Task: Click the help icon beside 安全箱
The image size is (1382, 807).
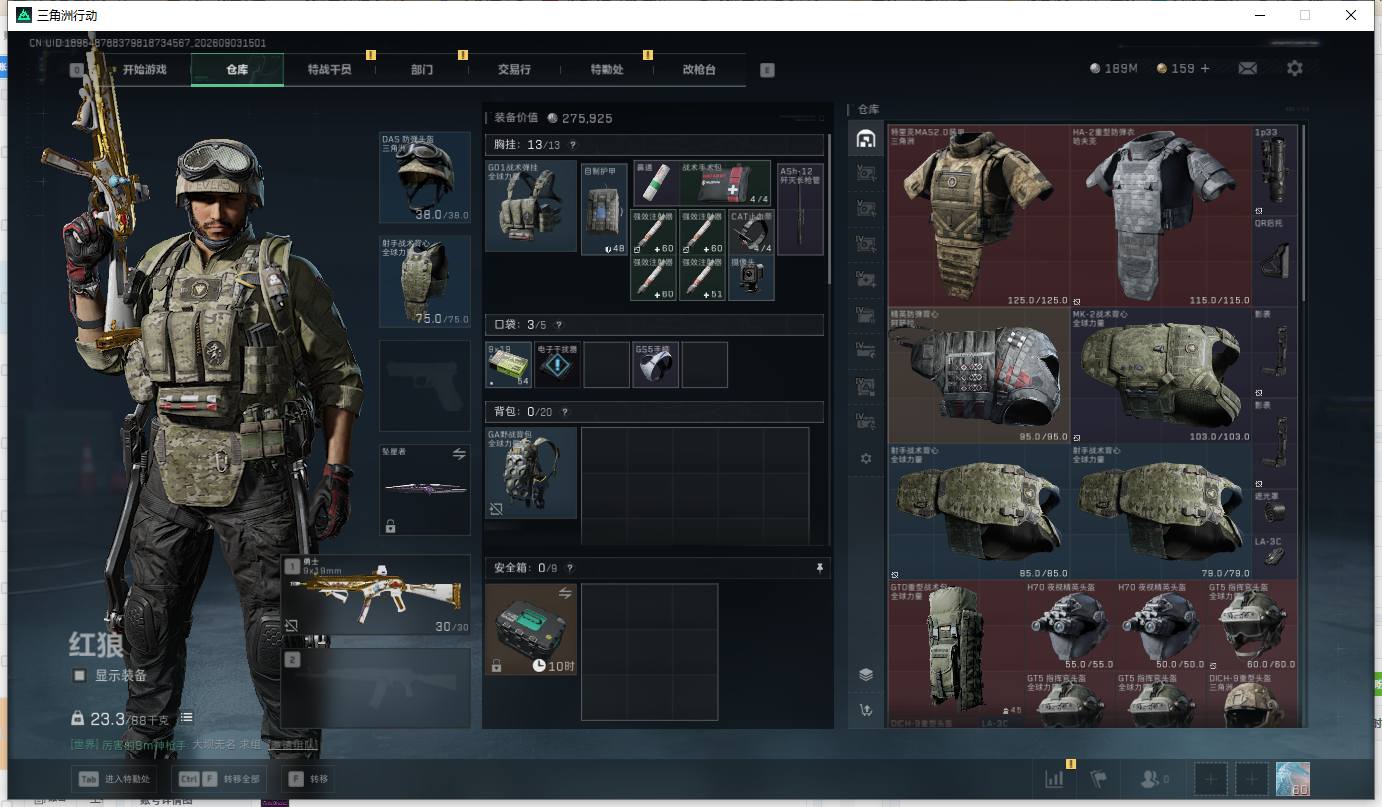Action: [x=569, y=568]
